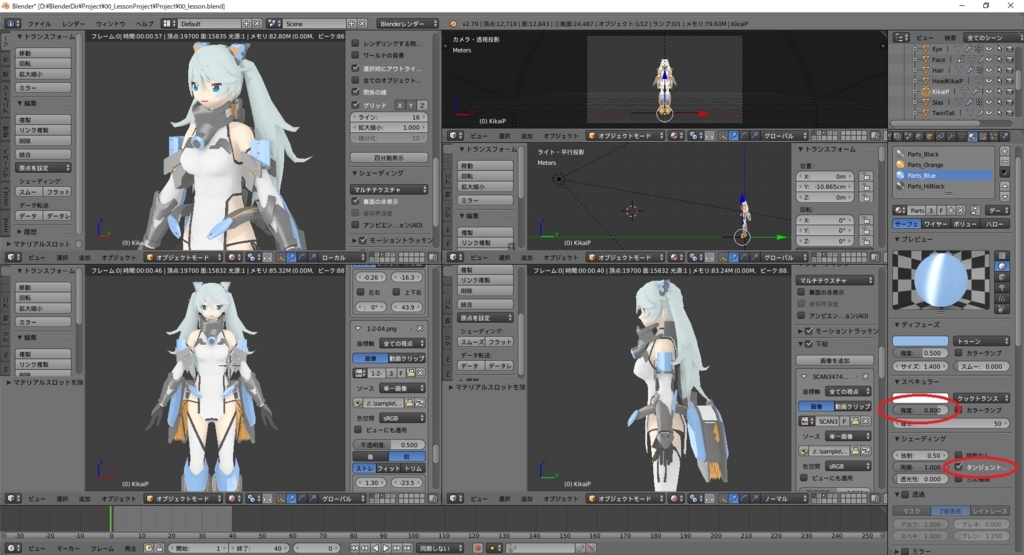Toggle the 関係の線 checkbox
The width and height of the screenshot is (1024, 555).
click(x=355, y=92)
